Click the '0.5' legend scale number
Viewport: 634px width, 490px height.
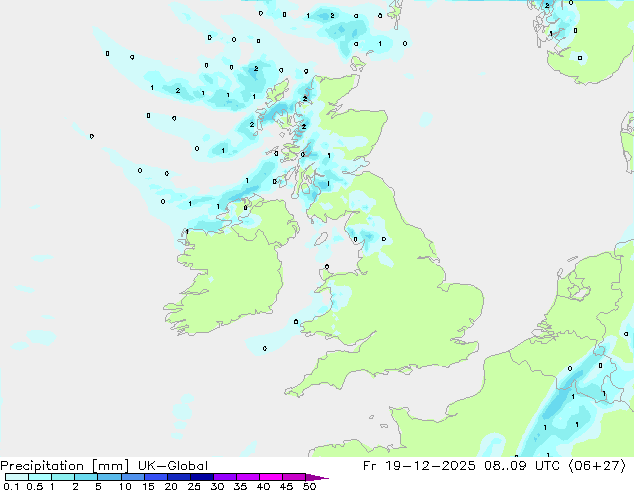tap(35, 486)
